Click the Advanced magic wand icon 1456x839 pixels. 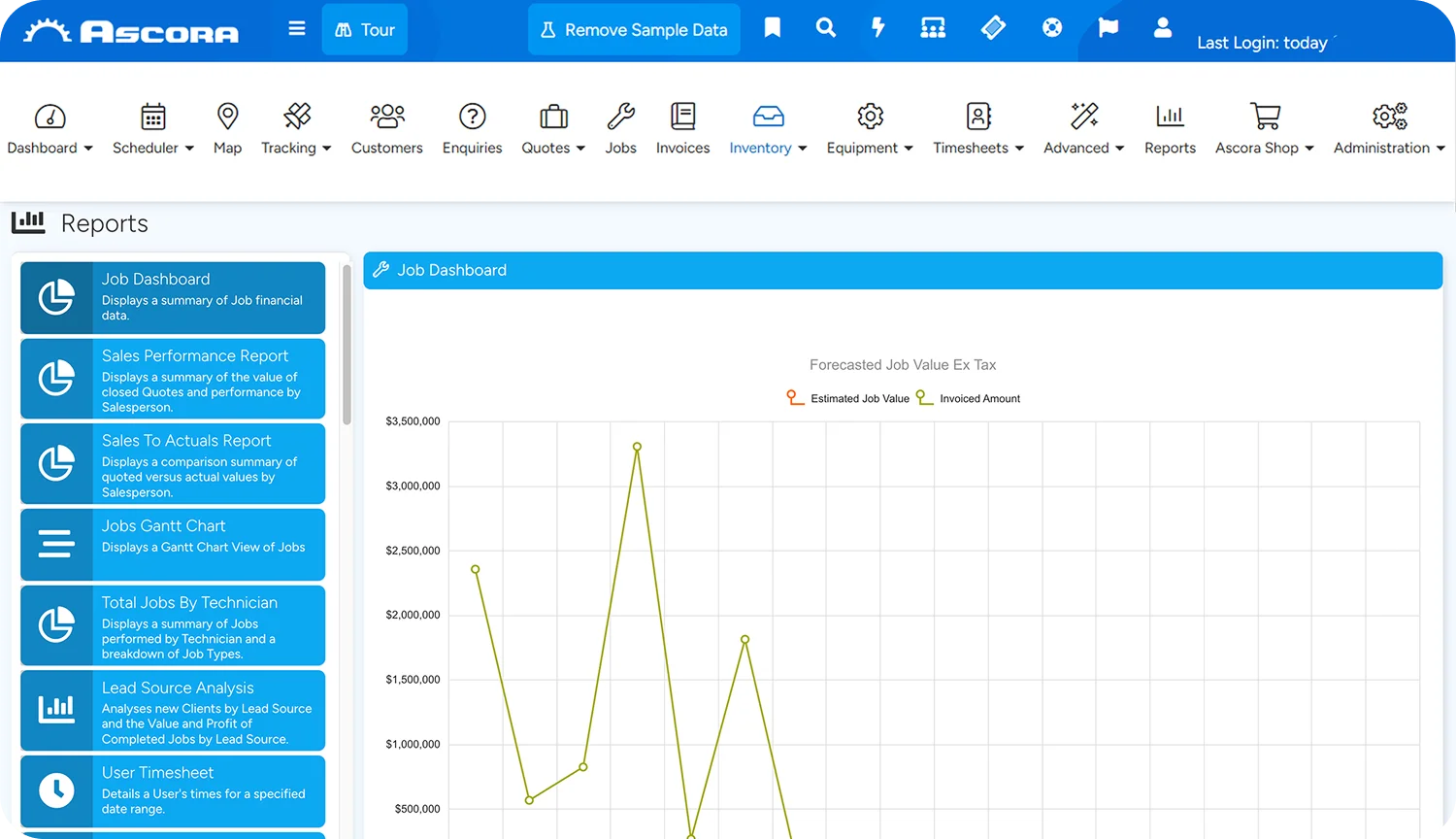[1084, 117]
